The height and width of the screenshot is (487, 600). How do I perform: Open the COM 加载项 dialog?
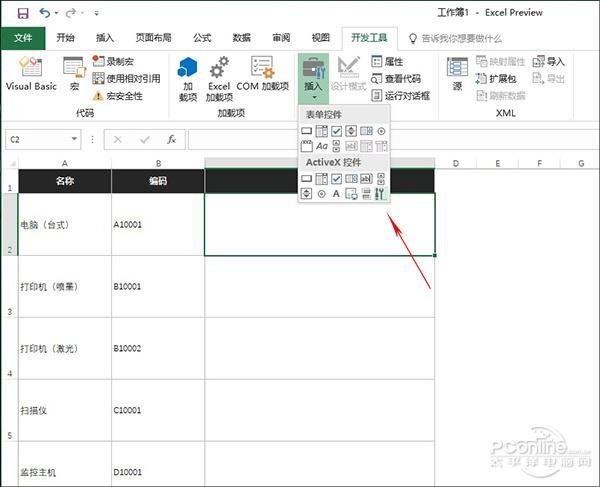pyautogui.click(x=262, y=78)
